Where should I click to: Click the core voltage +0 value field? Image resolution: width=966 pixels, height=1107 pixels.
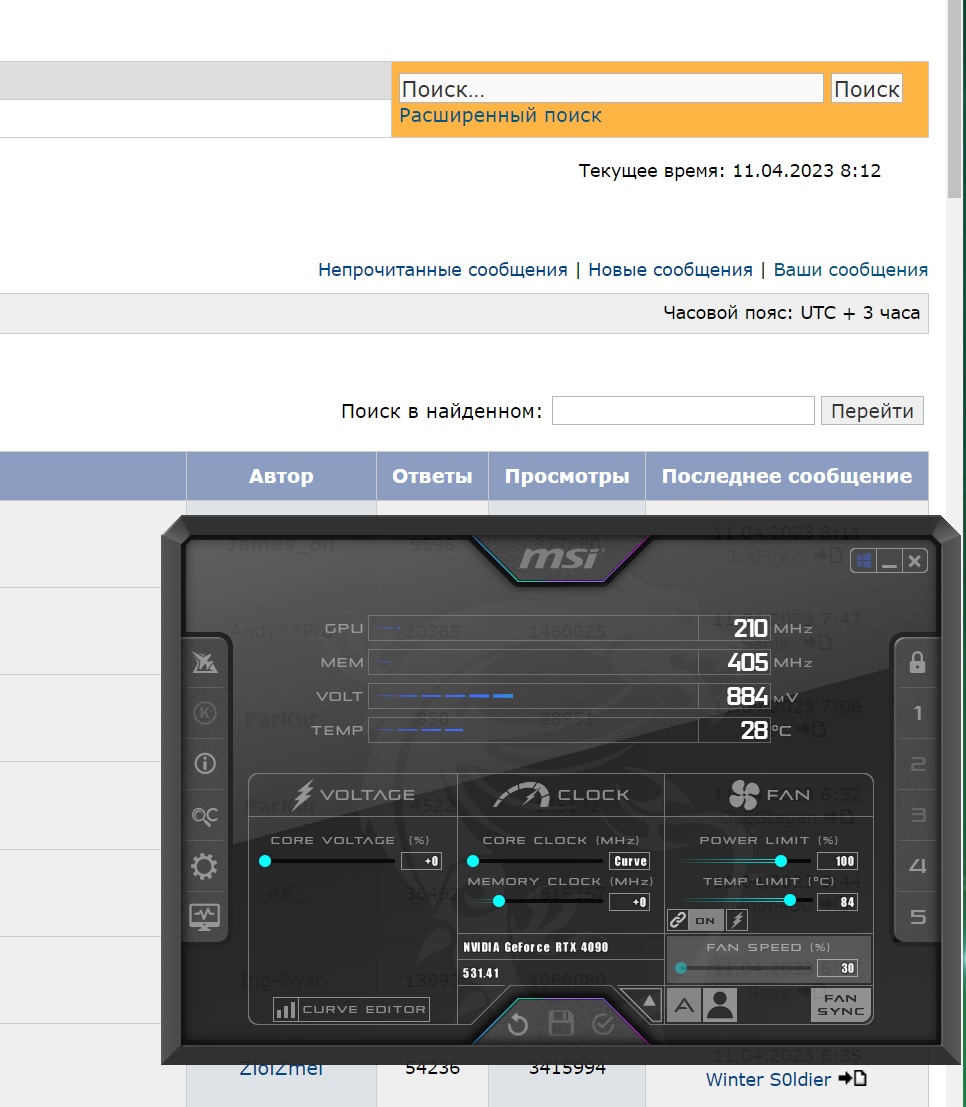tap(421, 861)
